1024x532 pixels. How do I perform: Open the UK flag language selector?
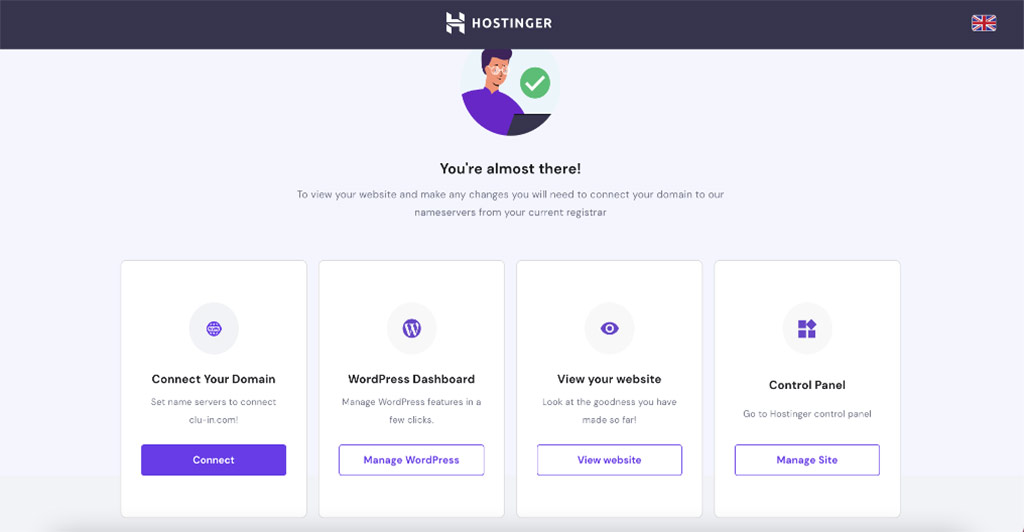(983, 23)
